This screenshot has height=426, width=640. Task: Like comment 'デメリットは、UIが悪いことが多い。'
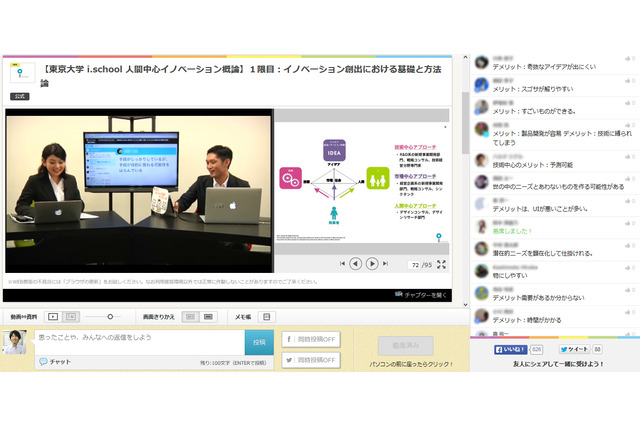tap(630, 201)
